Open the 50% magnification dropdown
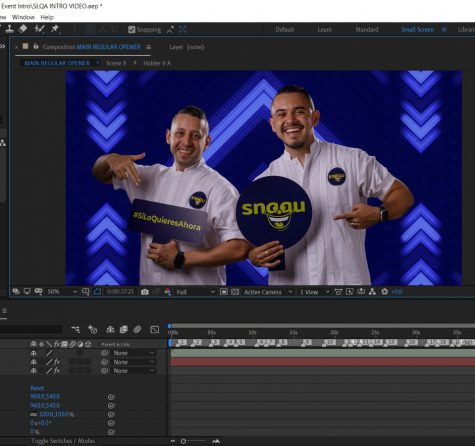The width and height of the screenshot is (475, 446). [62, 292]
